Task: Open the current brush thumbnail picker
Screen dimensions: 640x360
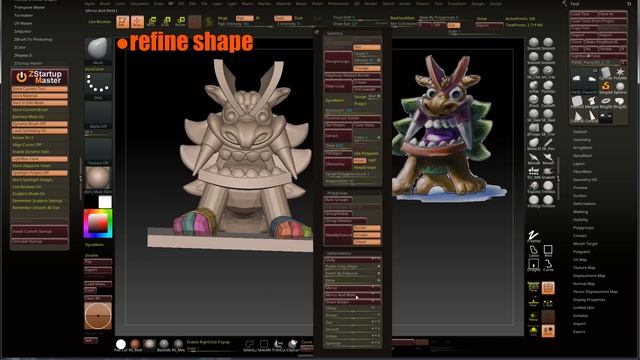Action: pos(98,51)
